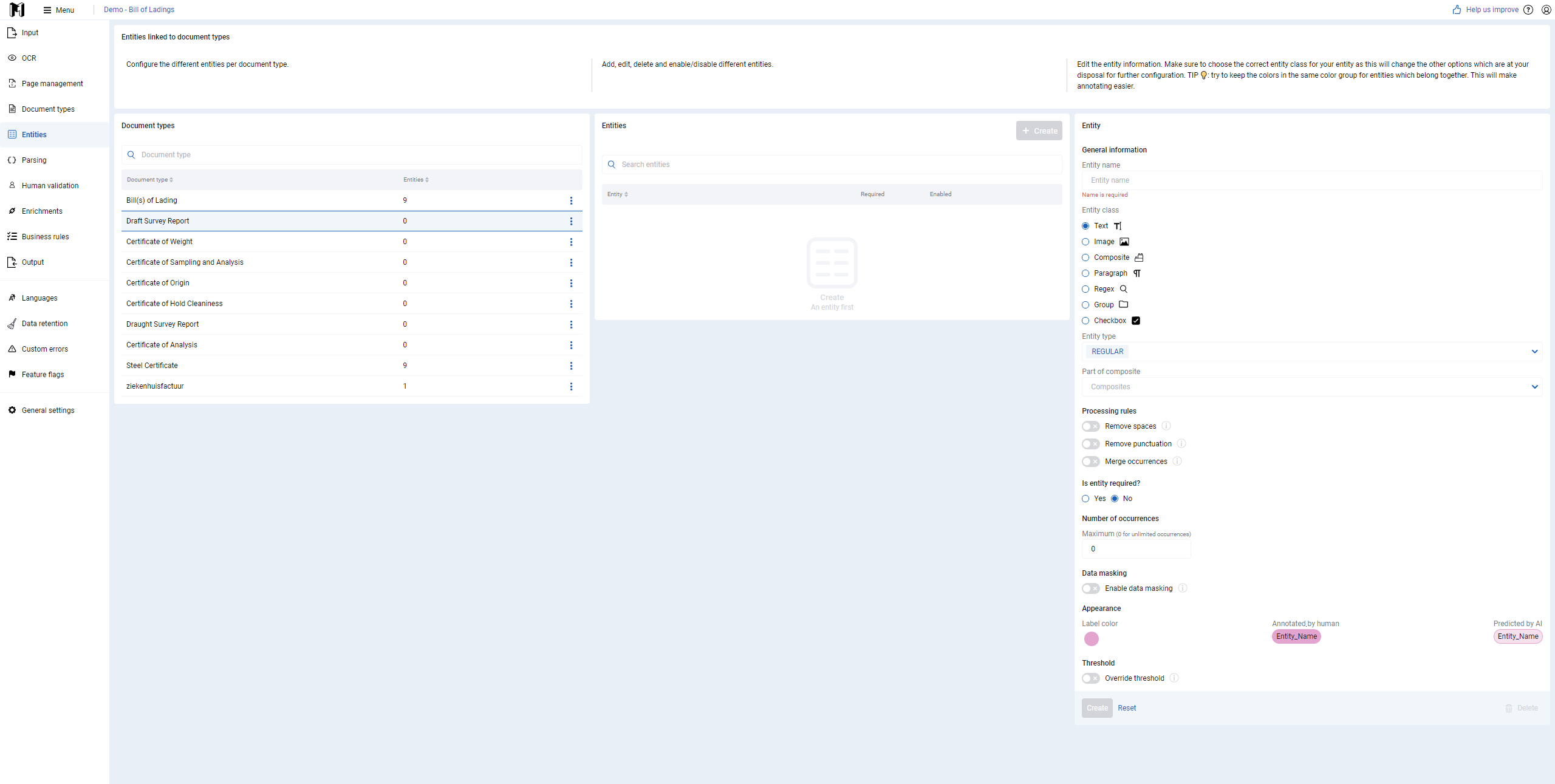This screenshot has width=1555, height=784.
Task: Click the Custom errors warning icon
Action: [12, 349]
